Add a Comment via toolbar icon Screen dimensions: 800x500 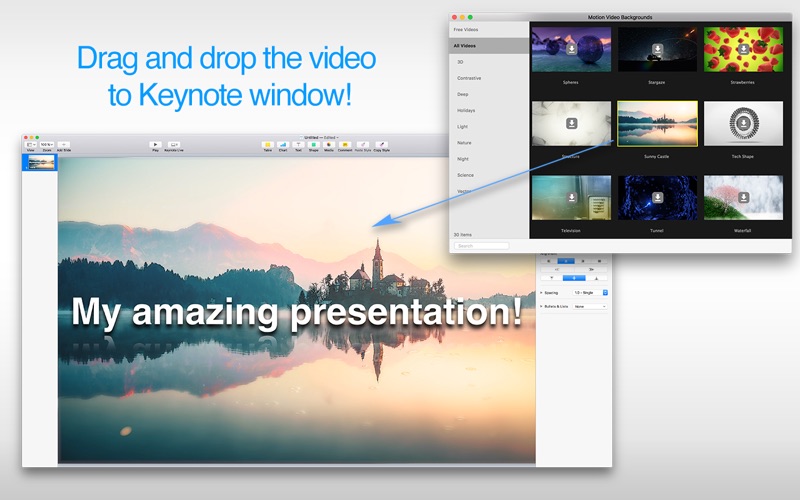(x=345, y=145)
